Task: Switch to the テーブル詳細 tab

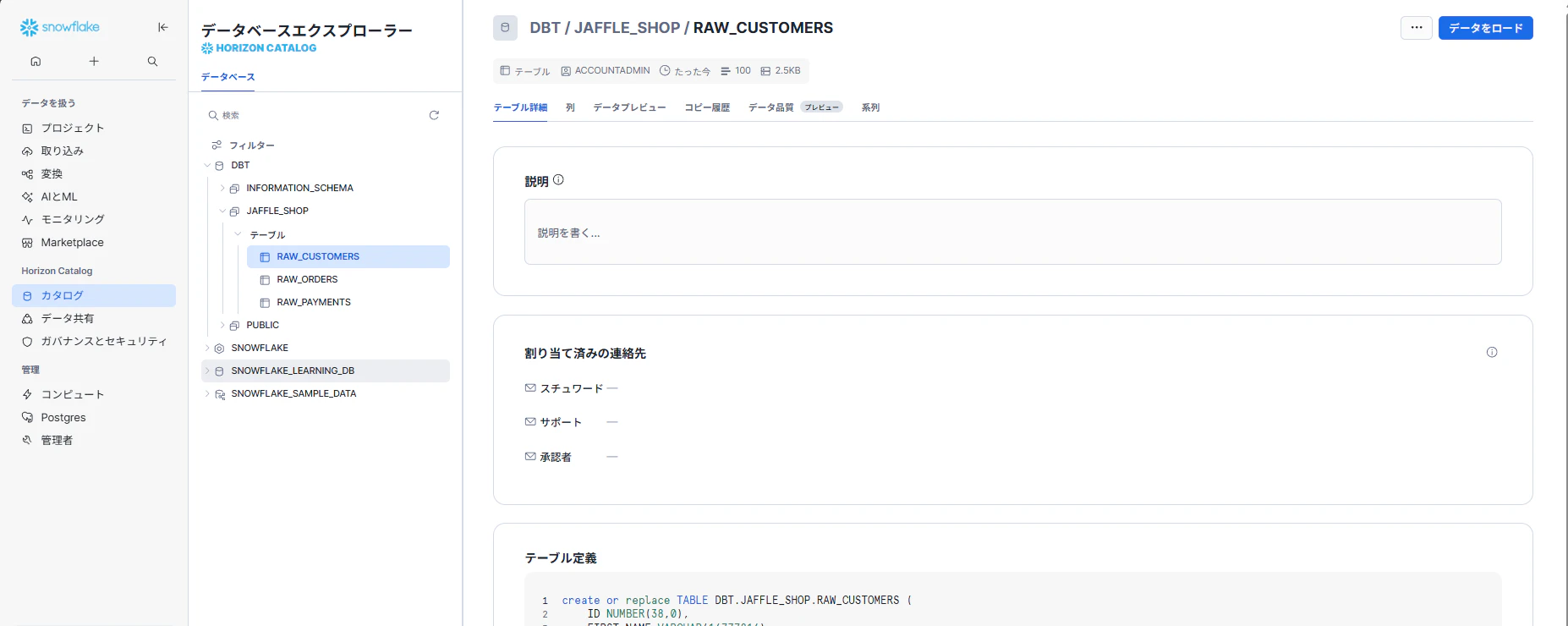Action: (520, 107)
